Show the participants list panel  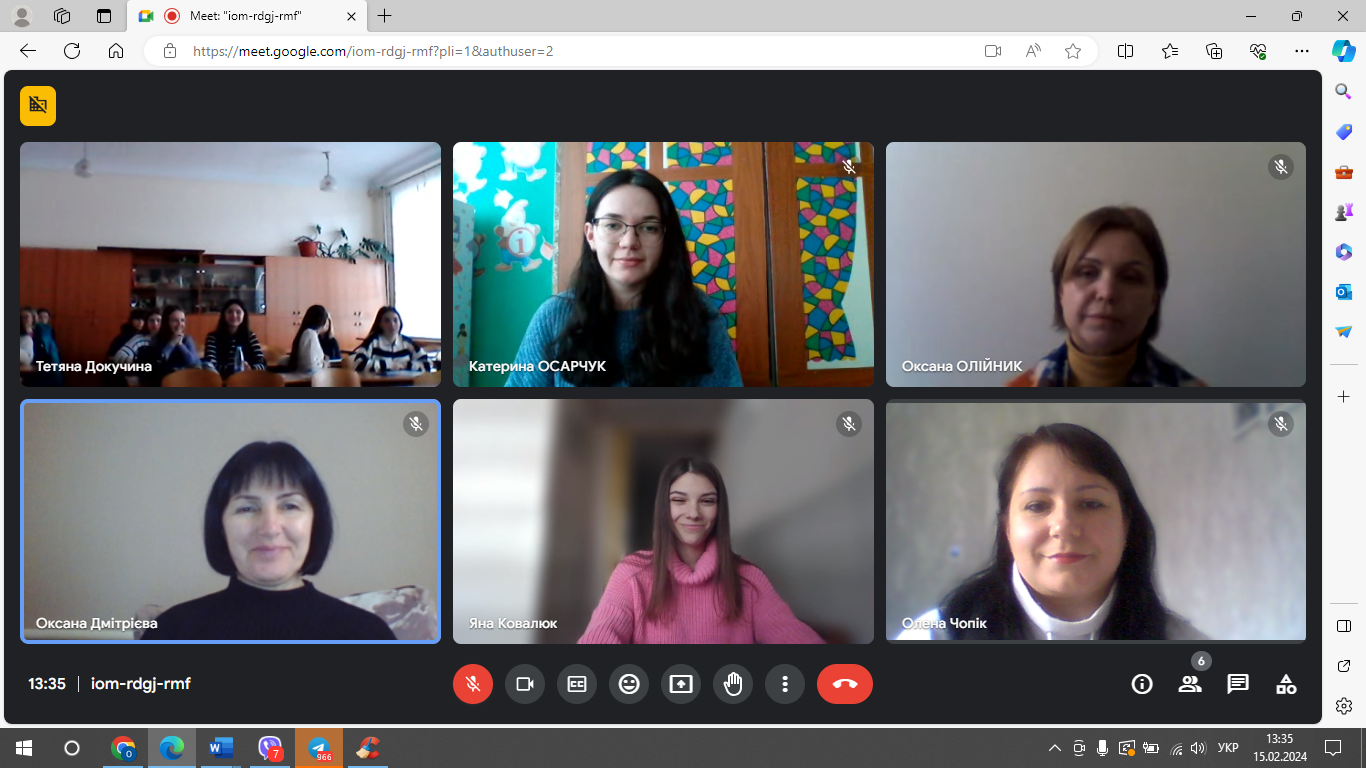coord(1189,684)
